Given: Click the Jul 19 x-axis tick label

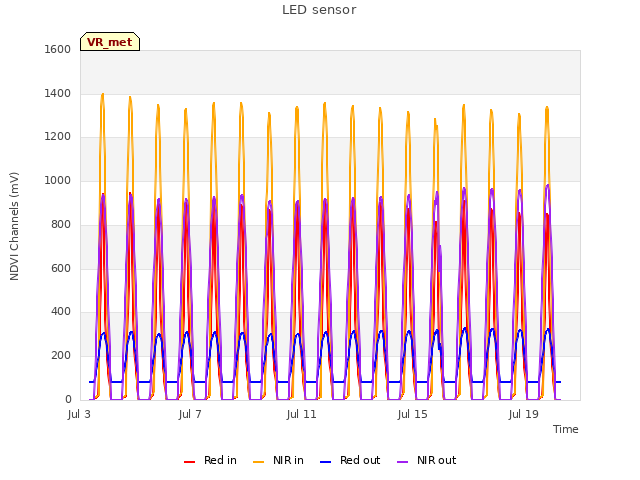Looking at the screenshot, I should [524, 414].
